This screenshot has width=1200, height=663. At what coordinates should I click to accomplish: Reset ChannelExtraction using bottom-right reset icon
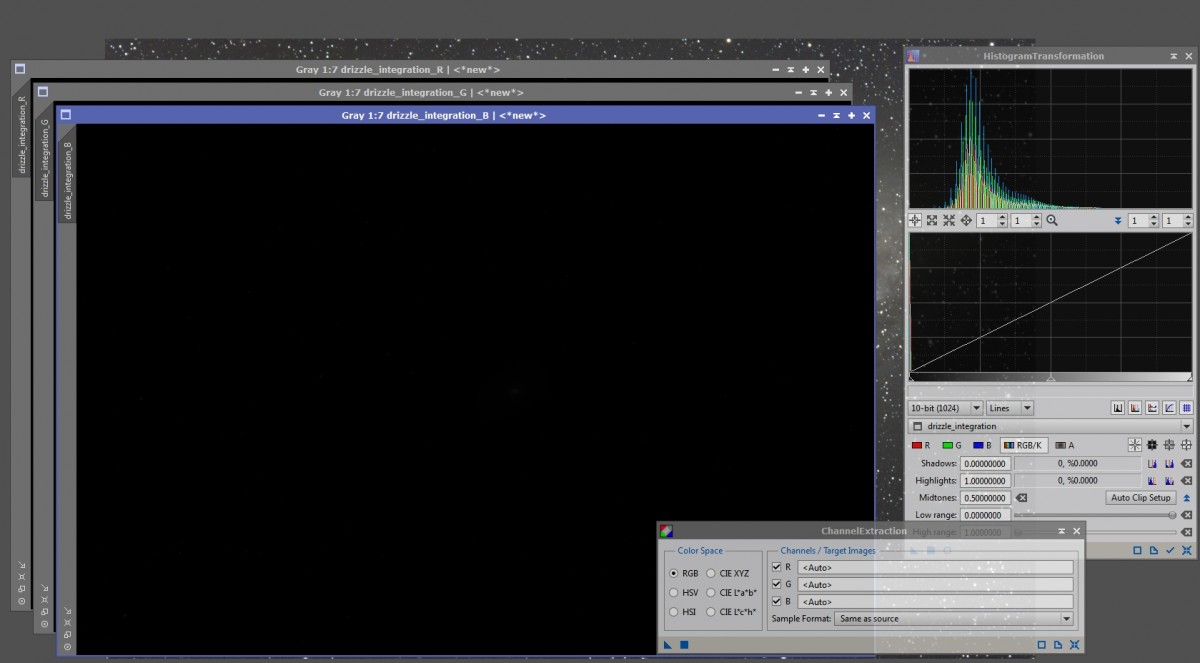point(1074,645)
